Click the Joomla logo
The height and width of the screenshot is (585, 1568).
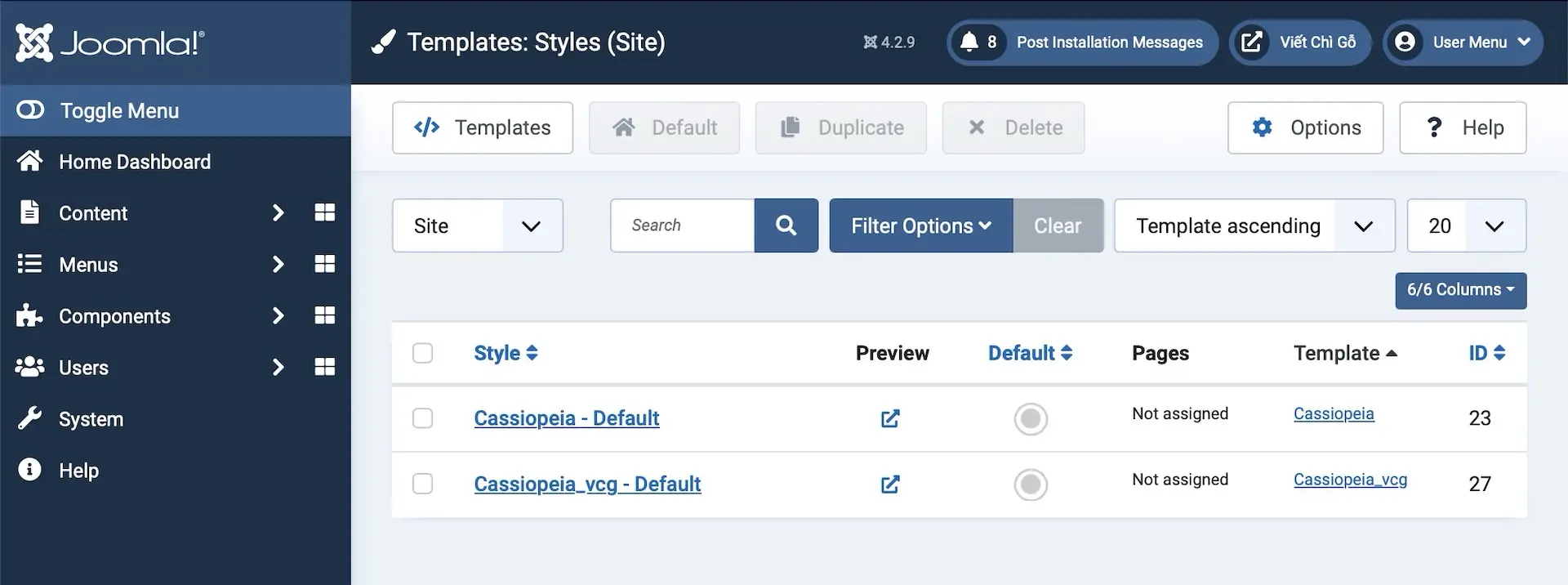[x=110, y=42]
